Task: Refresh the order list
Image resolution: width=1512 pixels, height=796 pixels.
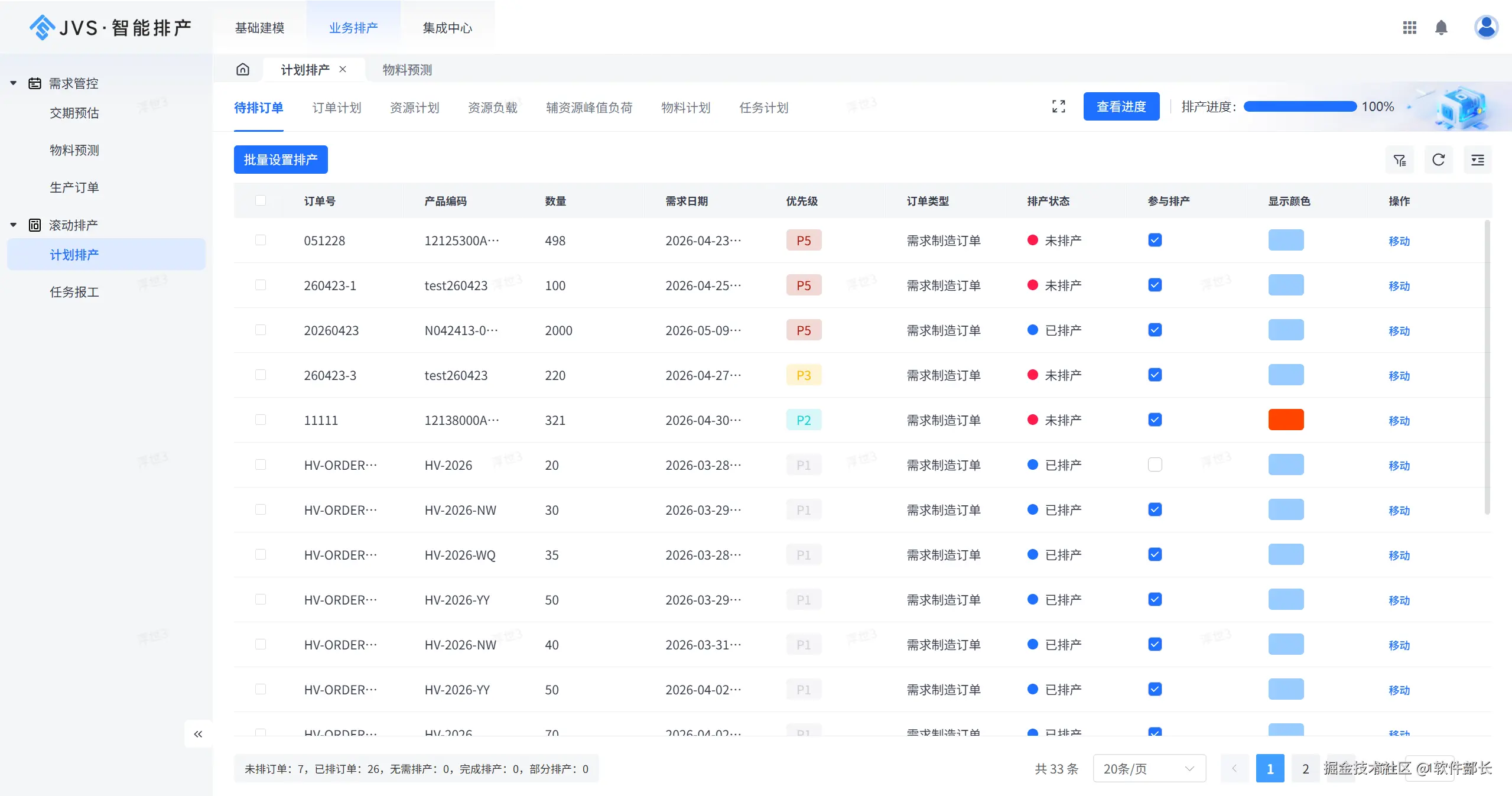Action: coord(1438,160)
